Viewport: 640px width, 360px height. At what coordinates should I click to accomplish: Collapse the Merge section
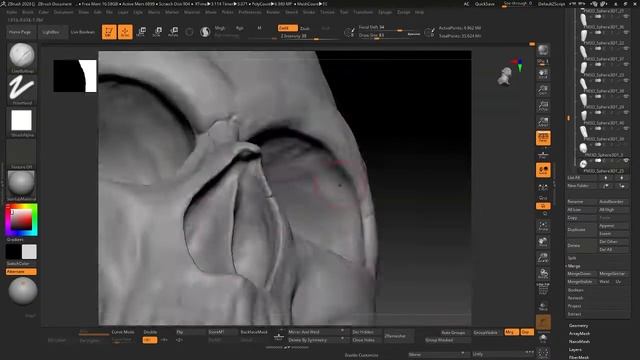point(574,266)
